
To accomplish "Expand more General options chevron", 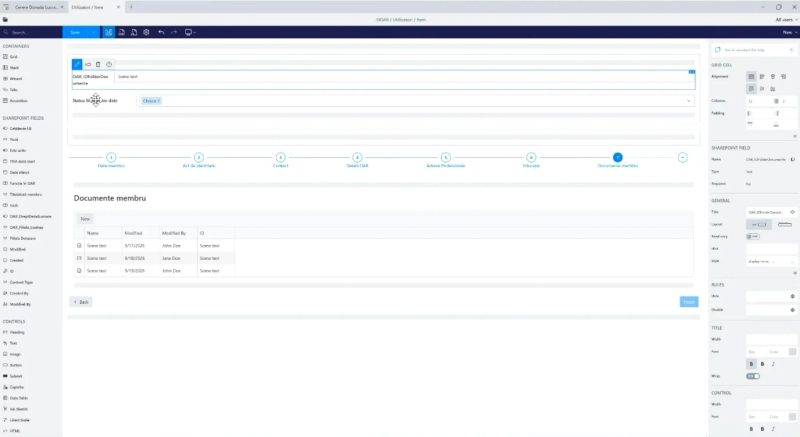I will [794, 273].
